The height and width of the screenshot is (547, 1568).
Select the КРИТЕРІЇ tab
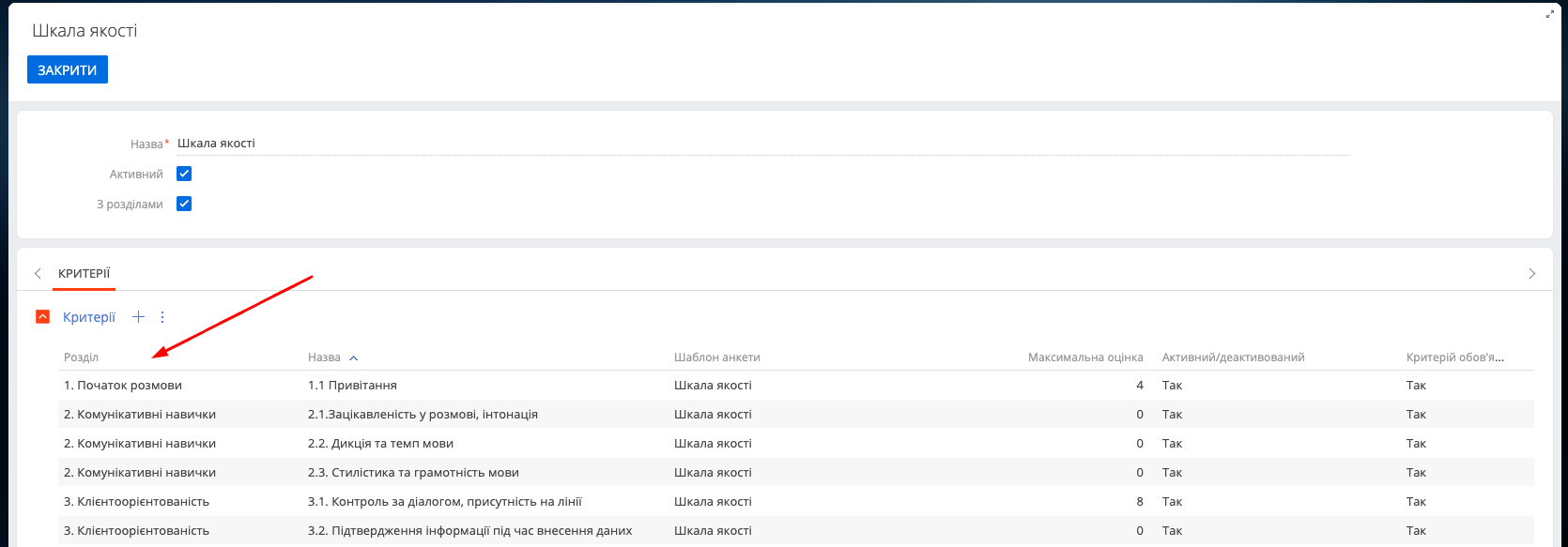click(x=85, y=274)
